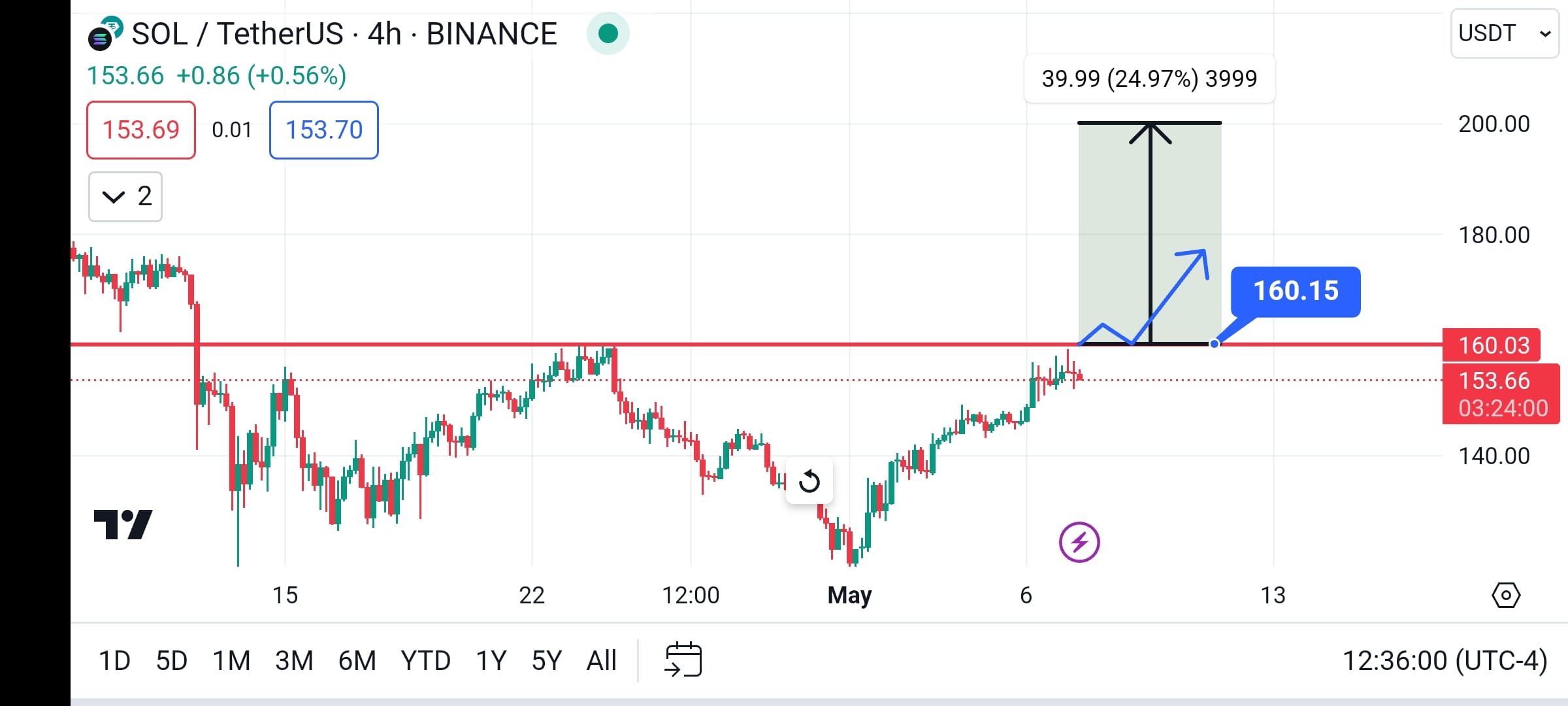This screenshot has width=1568, height=706.
Task: Switch to the YTD range
Action: tap(425, 660)
